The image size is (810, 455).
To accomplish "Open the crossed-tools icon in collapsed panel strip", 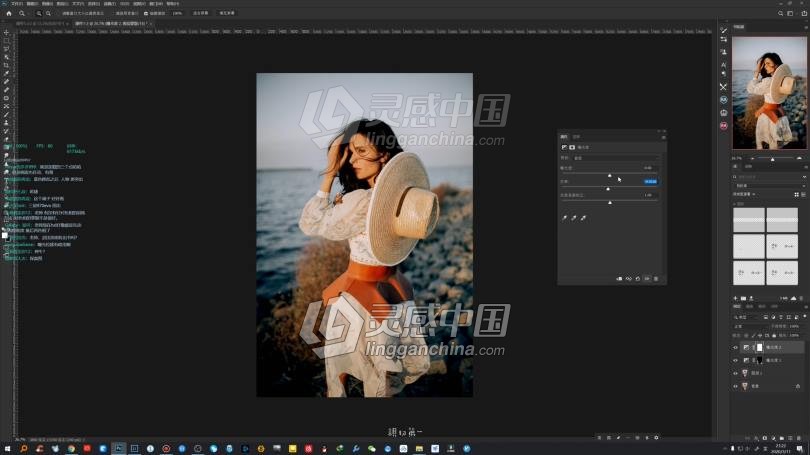I will coord(724,87).
